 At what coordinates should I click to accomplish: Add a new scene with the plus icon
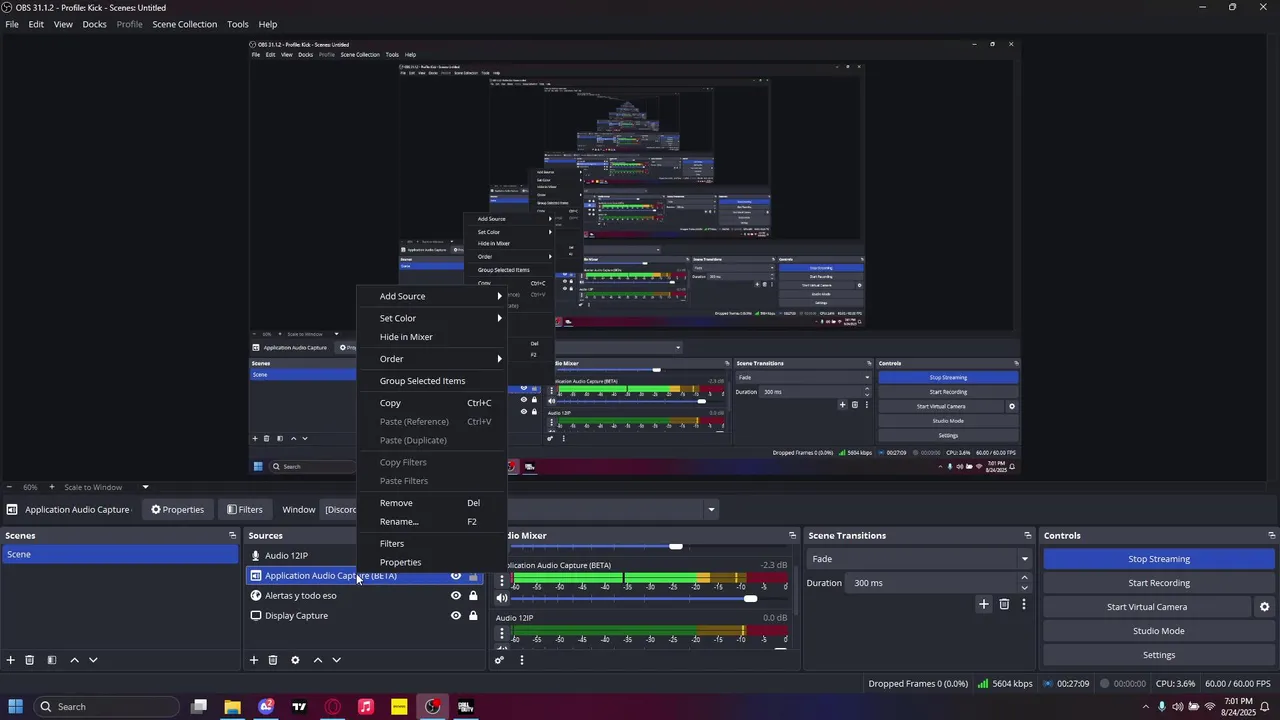[11, 660]
